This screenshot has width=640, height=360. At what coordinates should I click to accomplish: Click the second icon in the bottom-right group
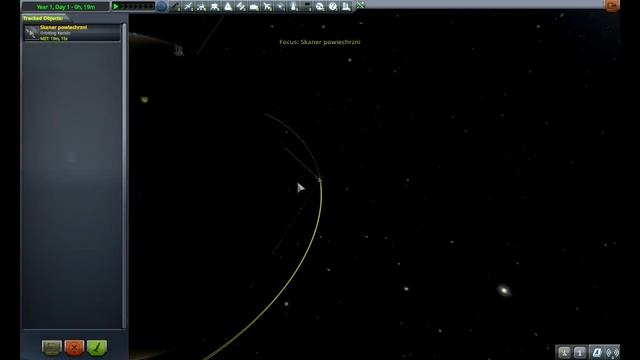click(580, 352)
